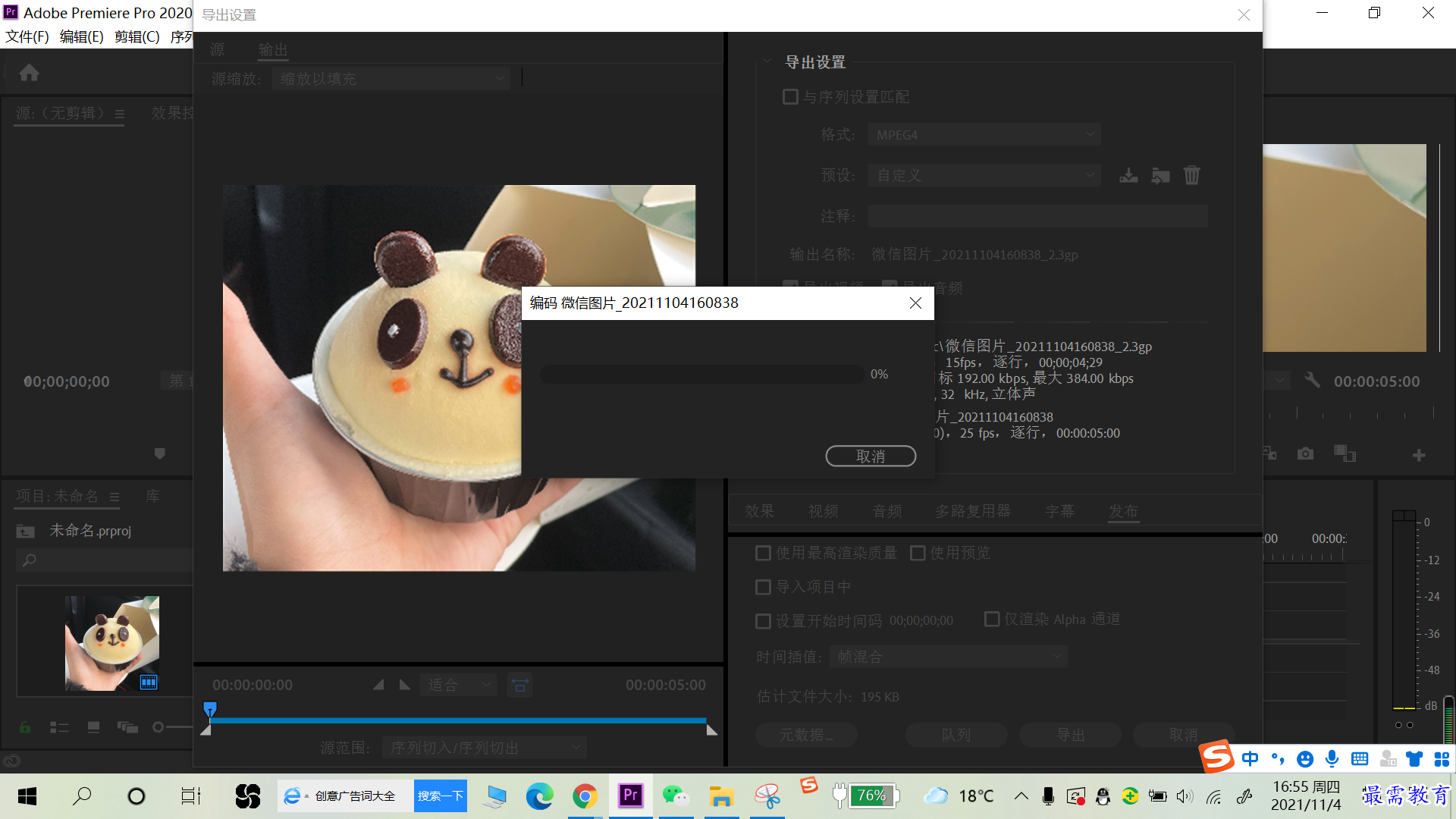Open 文件(F) menu
Image resolution: width=1456 pixels, height=819 pixels.
(x=27, y=36)
